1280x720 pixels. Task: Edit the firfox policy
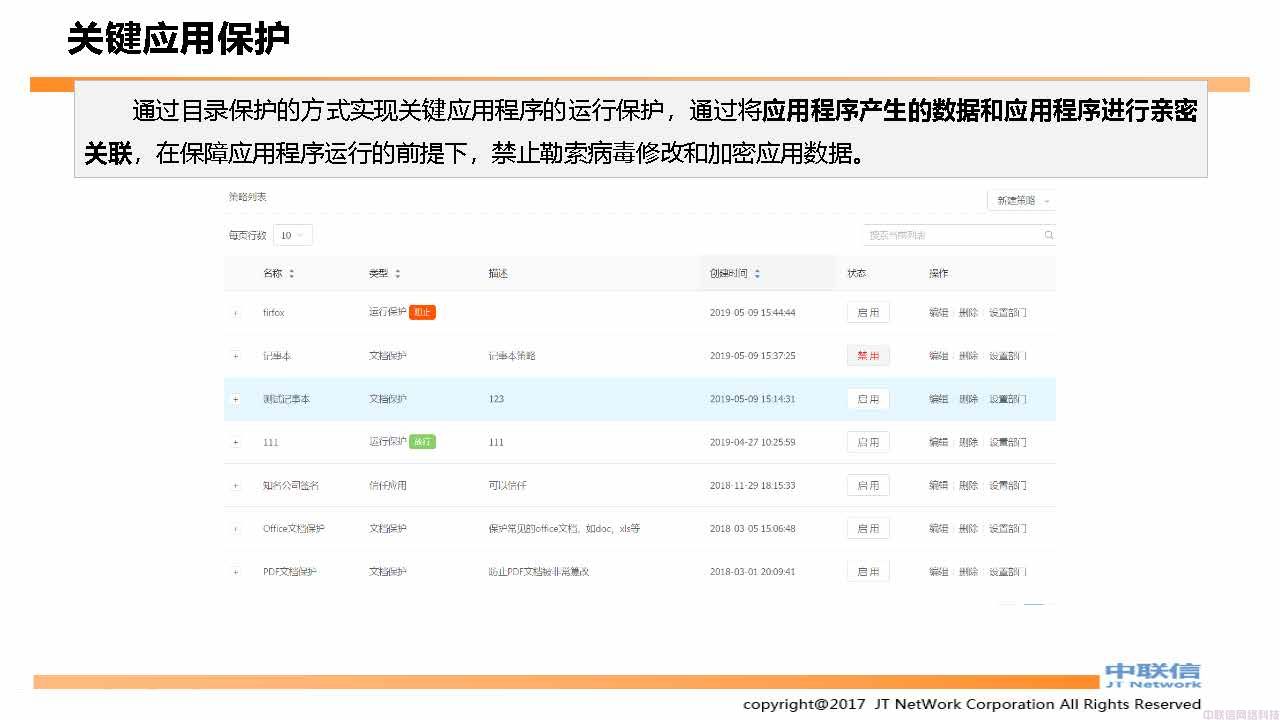(x=938, y=313)
